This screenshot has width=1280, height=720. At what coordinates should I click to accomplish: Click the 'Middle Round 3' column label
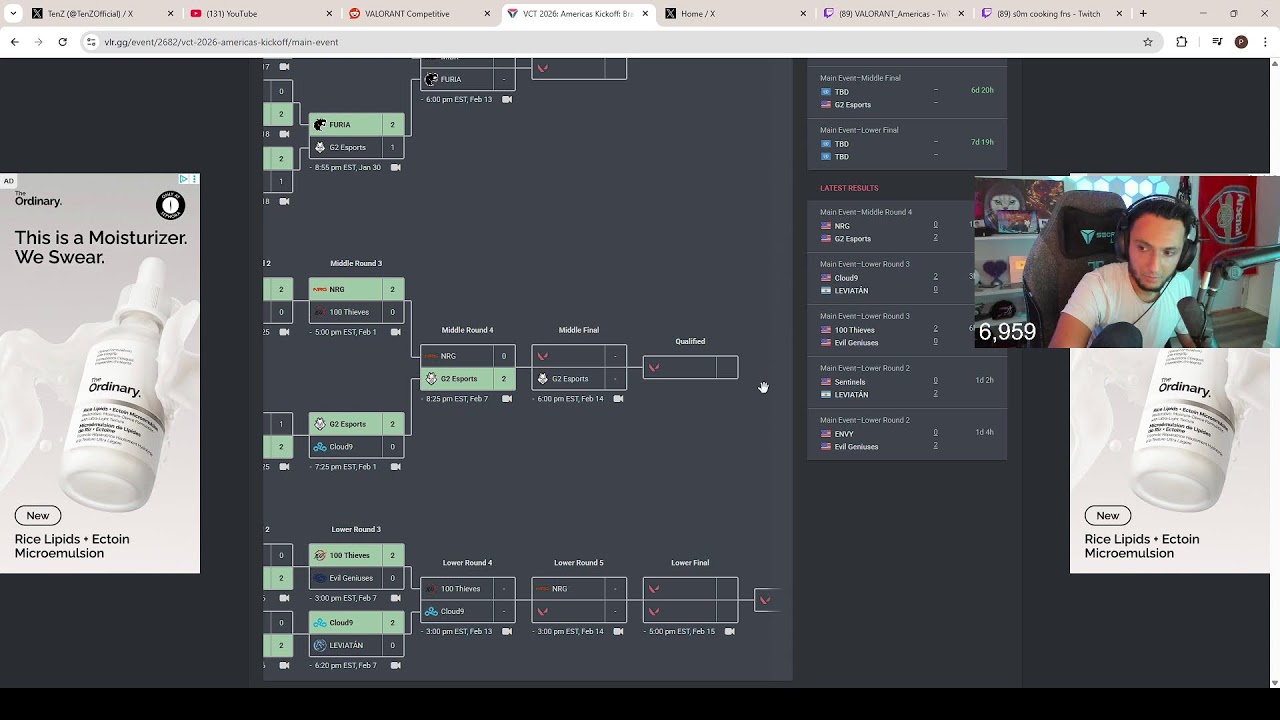[356, 263]
